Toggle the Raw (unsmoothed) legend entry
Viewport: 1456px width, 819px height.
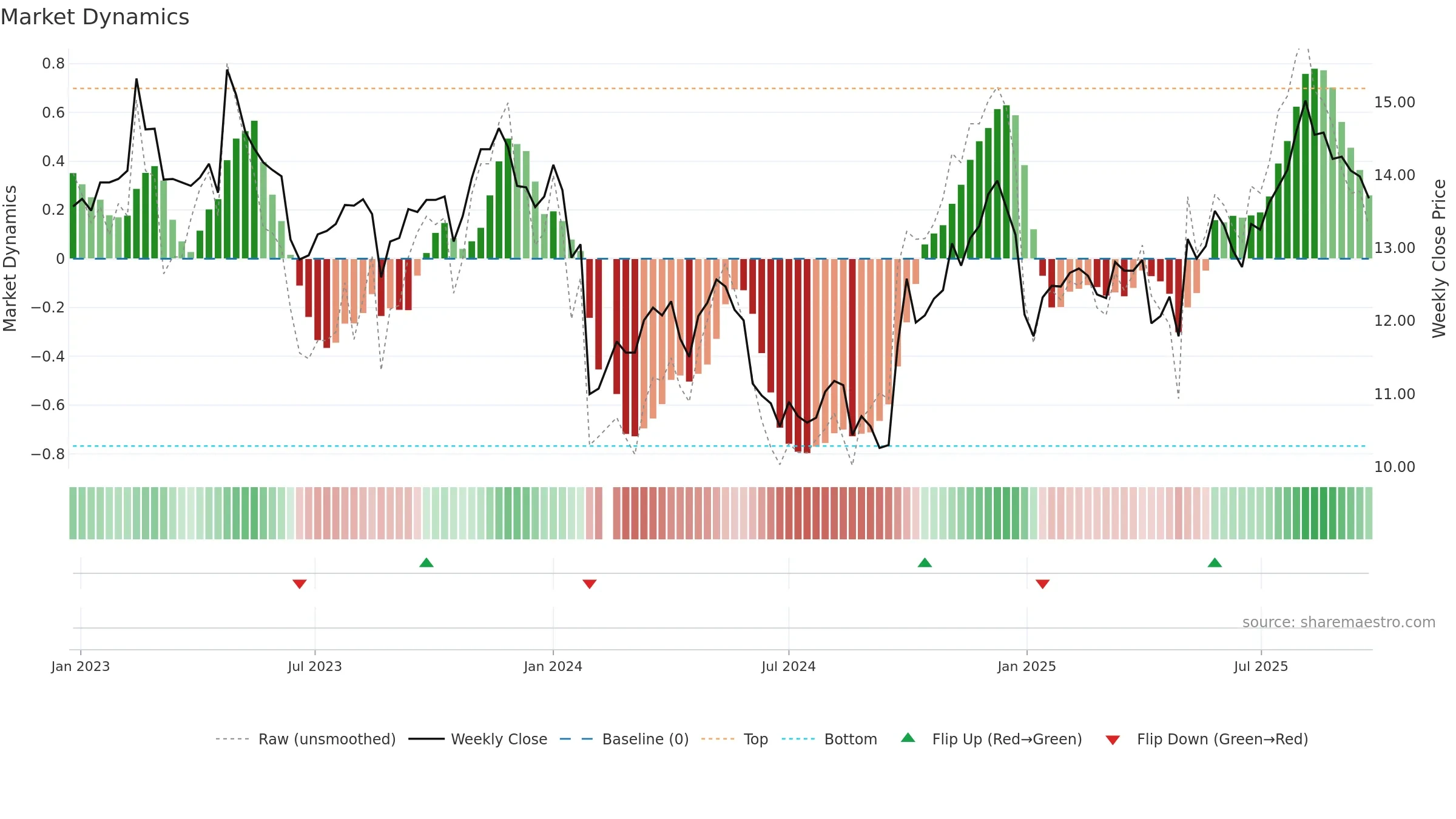(x=305, y=739)
